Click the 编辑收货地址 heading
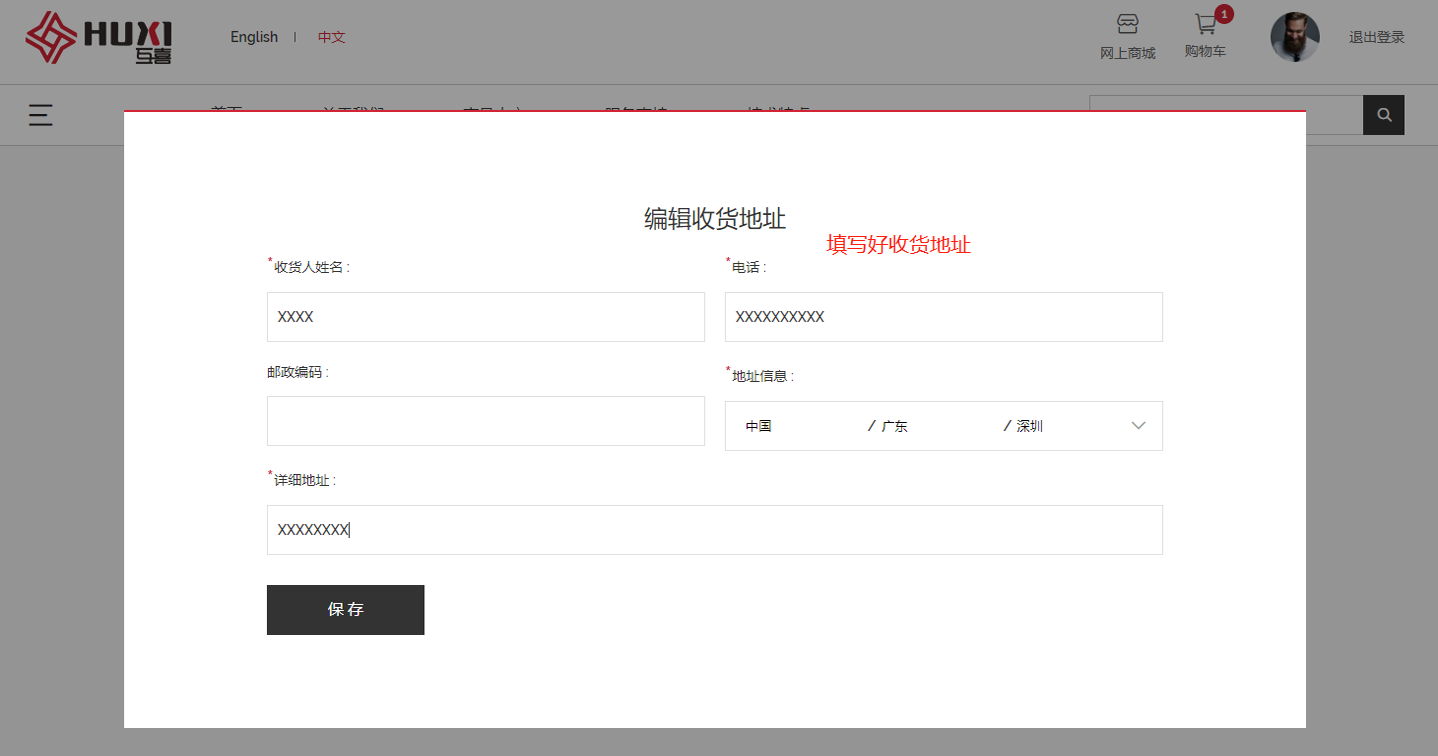 click(715, 219)
